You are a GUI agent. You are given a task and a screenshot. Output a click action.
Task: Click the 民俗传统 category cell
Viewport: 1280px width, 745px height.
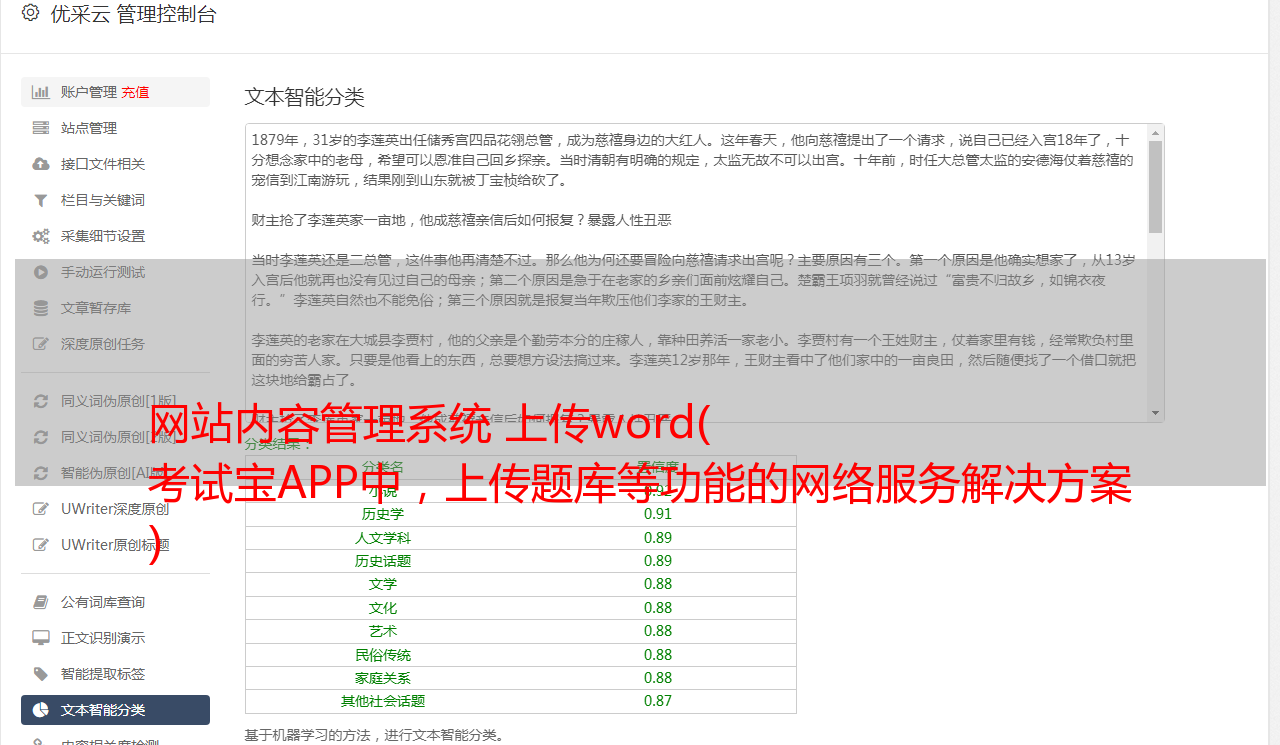(x=383, y=655)
